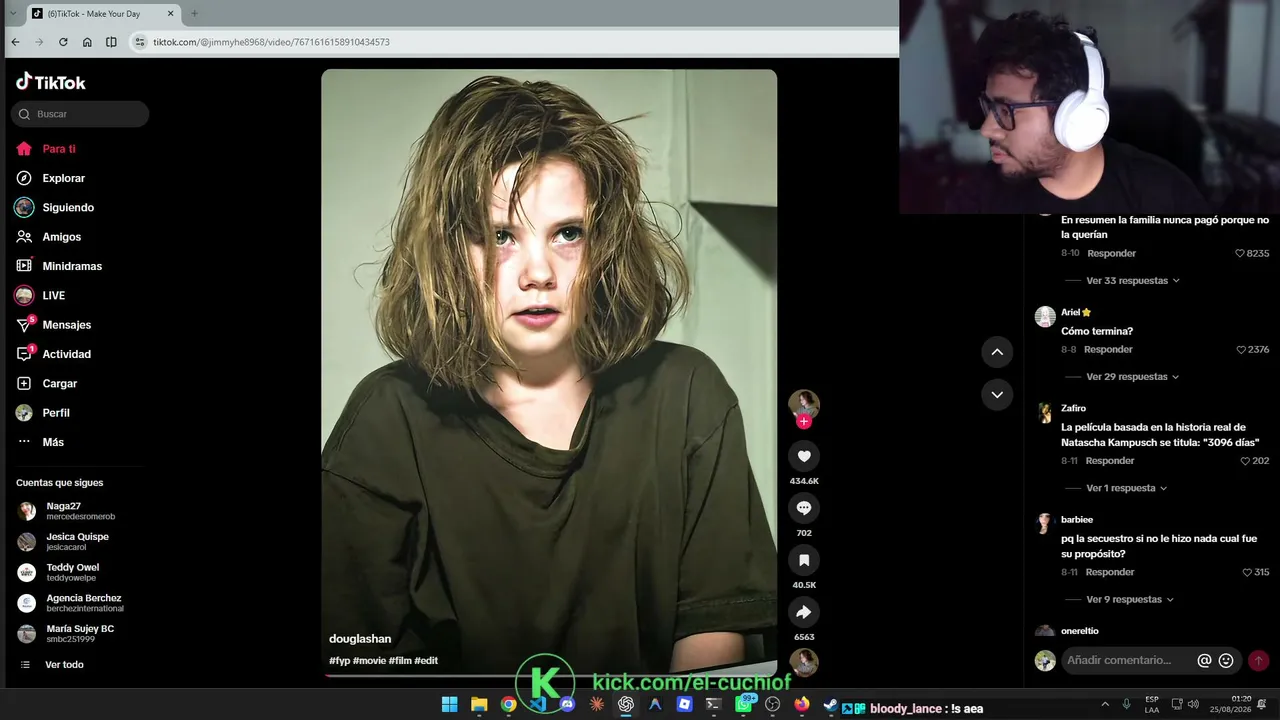This screenshot has height=720, width=1280.
Task: Switch to the TikTok - Make Your Day tab
Action: point(101,14)
